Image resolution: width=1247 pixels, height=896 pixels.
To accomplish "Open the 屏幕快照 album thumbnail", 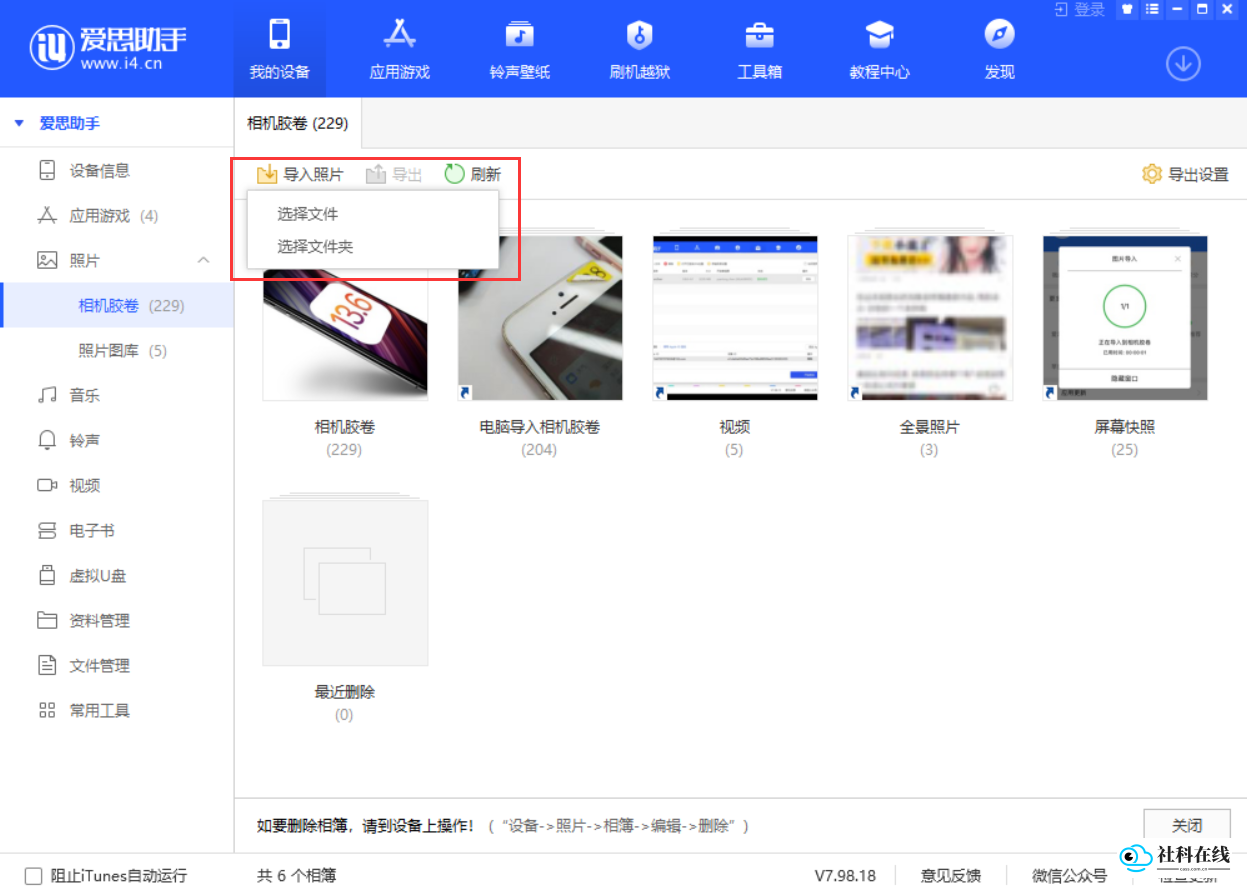I will [x=1125, y=318].
